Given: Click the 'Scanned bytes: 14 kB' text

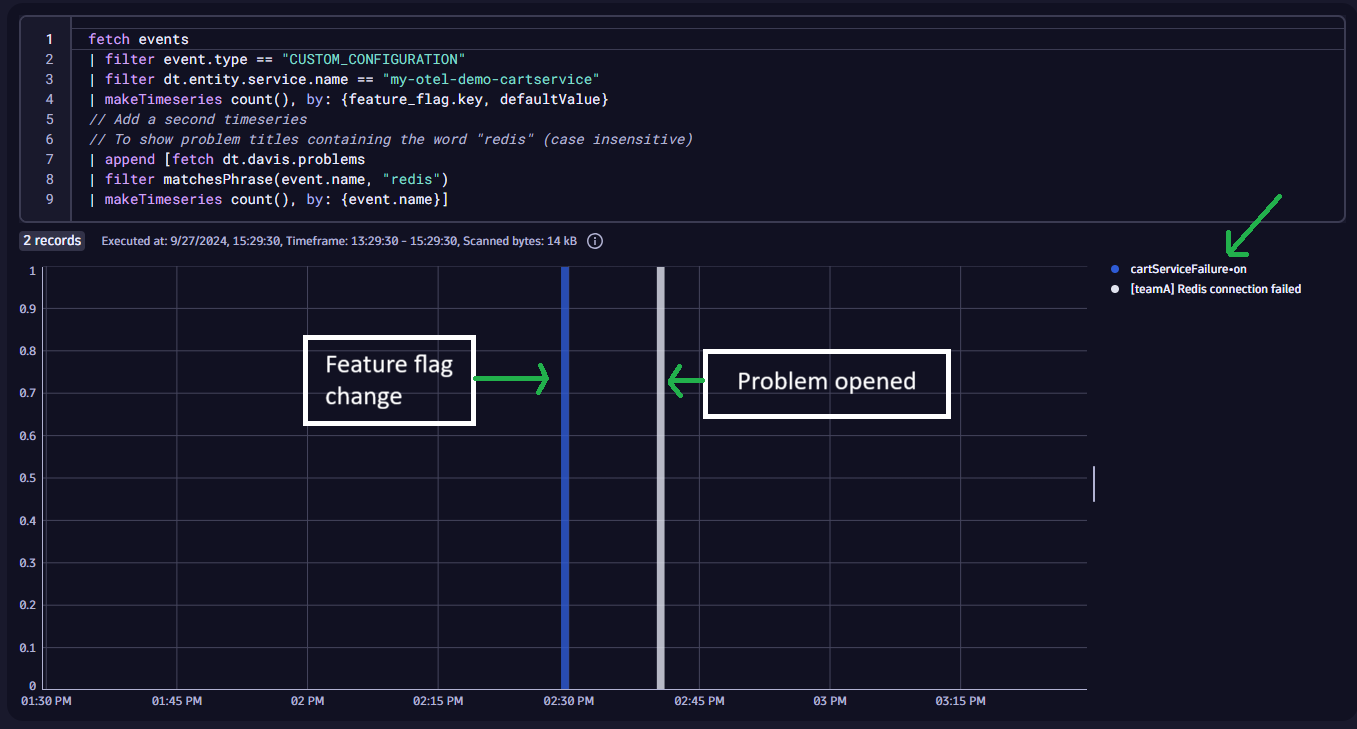Looking at the screenshot, I should tap(520, 241).
